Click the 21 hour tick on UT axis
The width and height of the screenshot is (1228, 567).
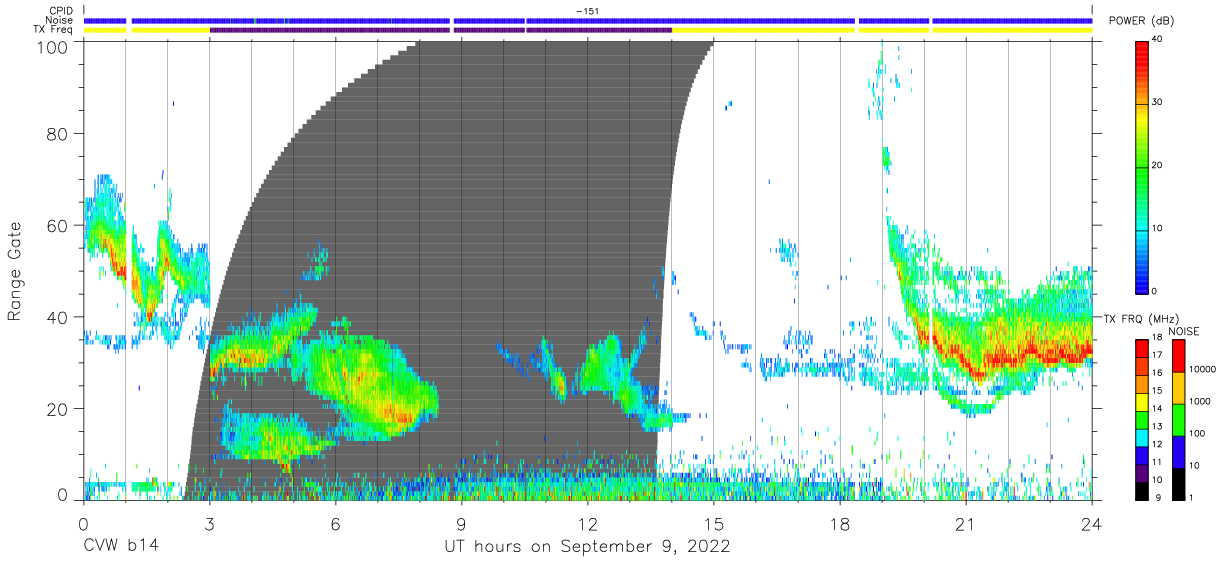(x=966, y=524)
